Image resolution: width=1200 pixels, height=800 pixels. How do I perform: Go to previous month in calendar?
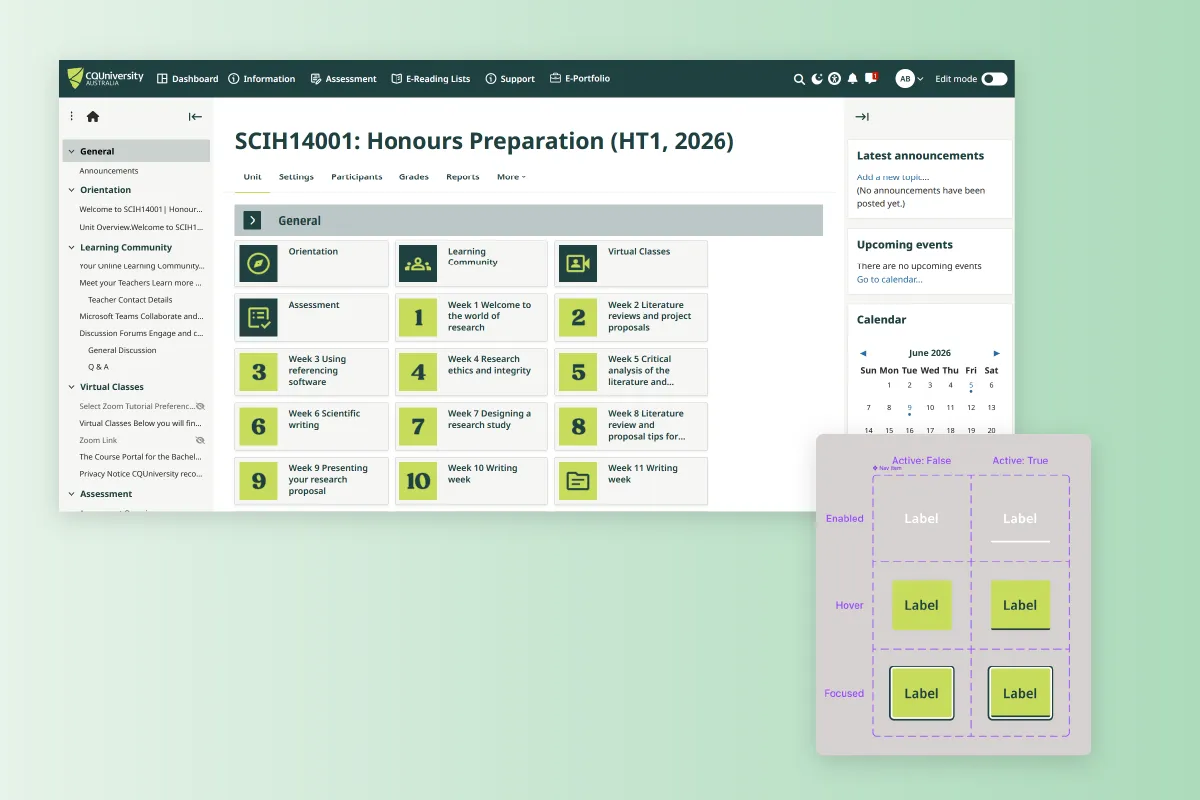click(863, 353)
